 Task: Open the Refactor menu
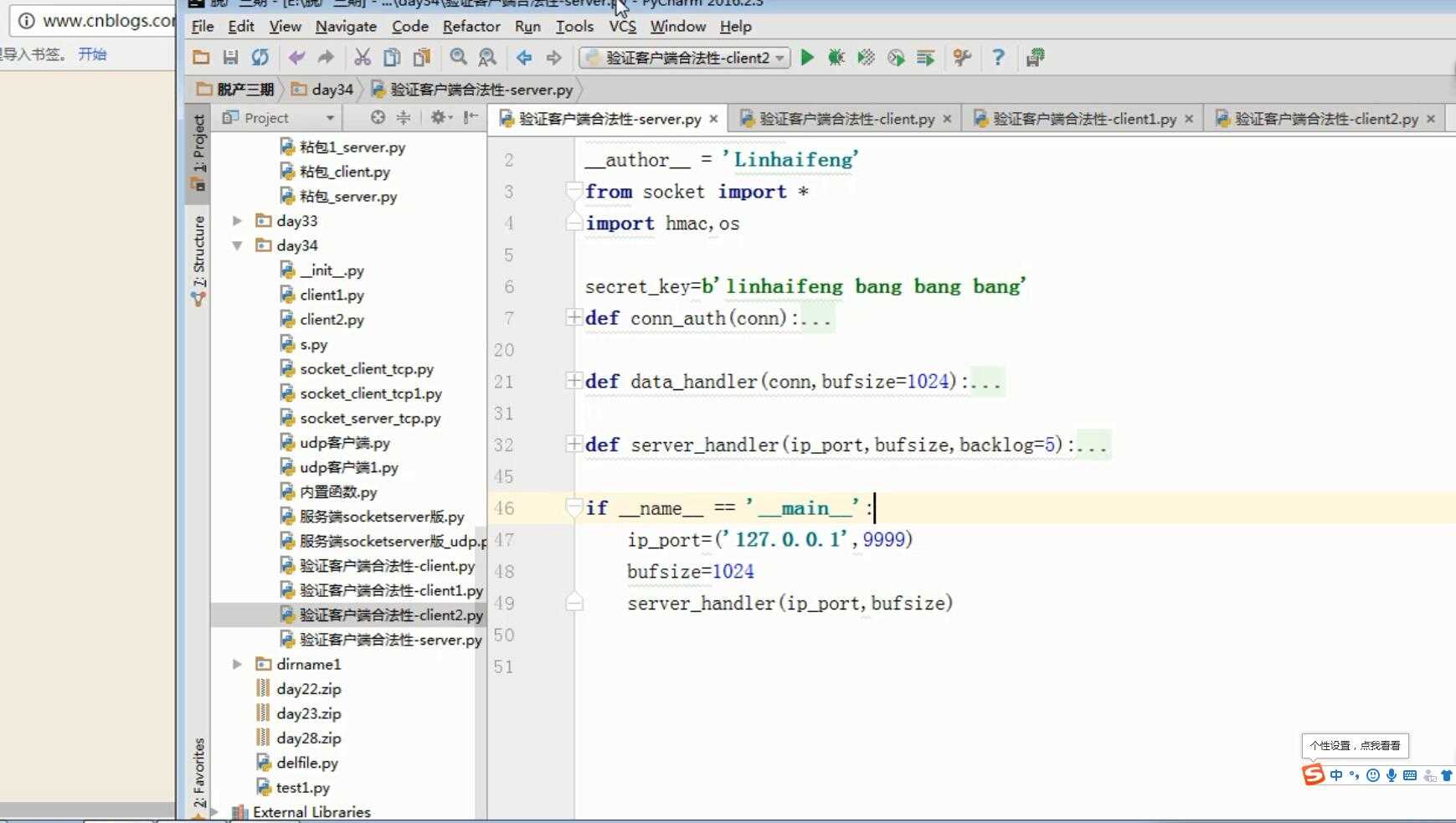471,27
